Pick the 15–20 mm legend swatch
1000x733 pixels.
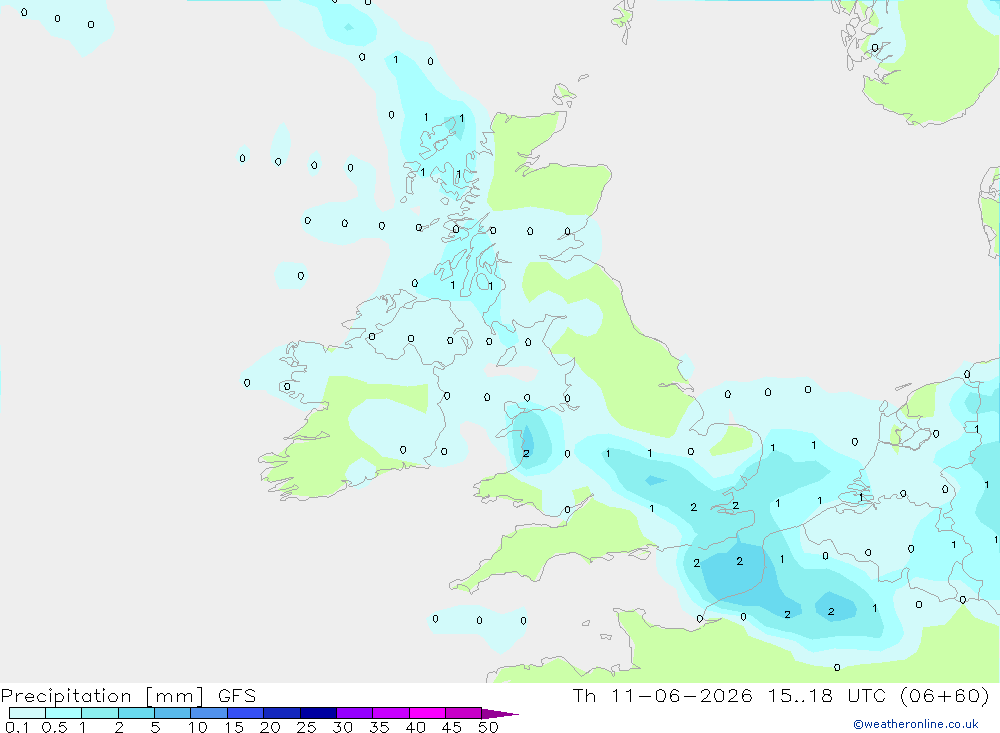click(x=246, y=713)
